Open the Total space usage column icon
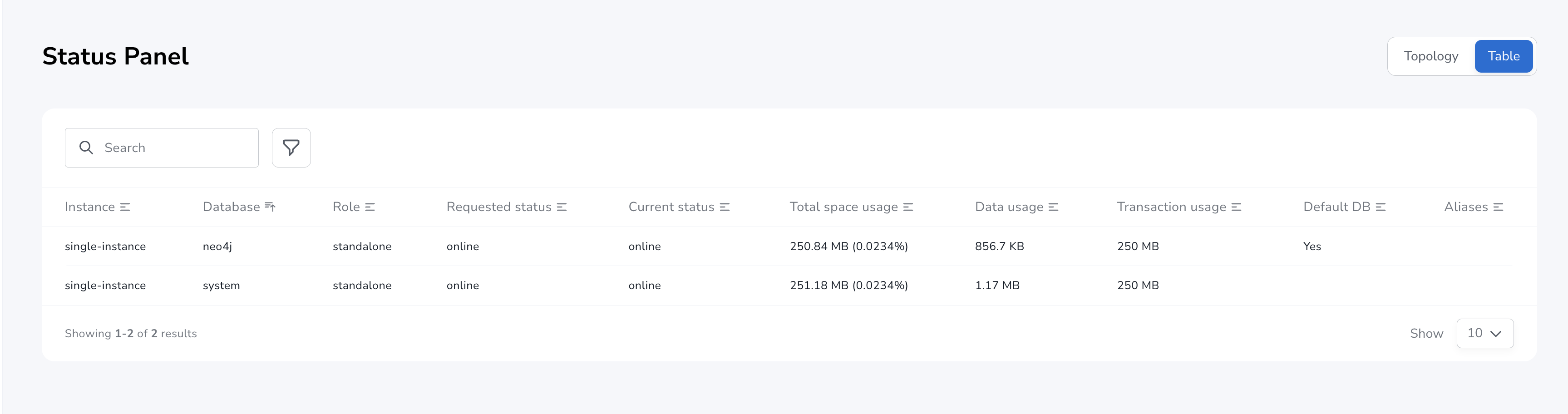Image resolution: width=1568 pixels, height=414 pixels. (x=908, y=207)
